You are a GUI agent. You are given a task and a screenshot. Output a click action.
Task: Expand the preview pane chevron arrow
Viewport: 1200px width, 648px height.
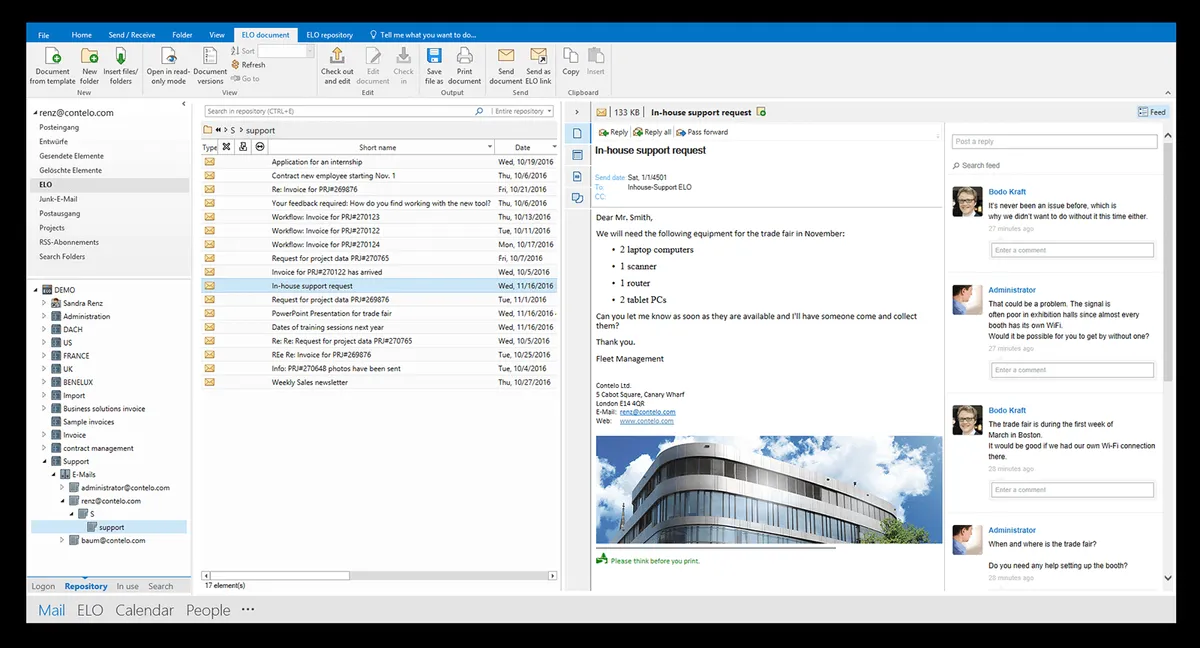[x=577, y=112]
